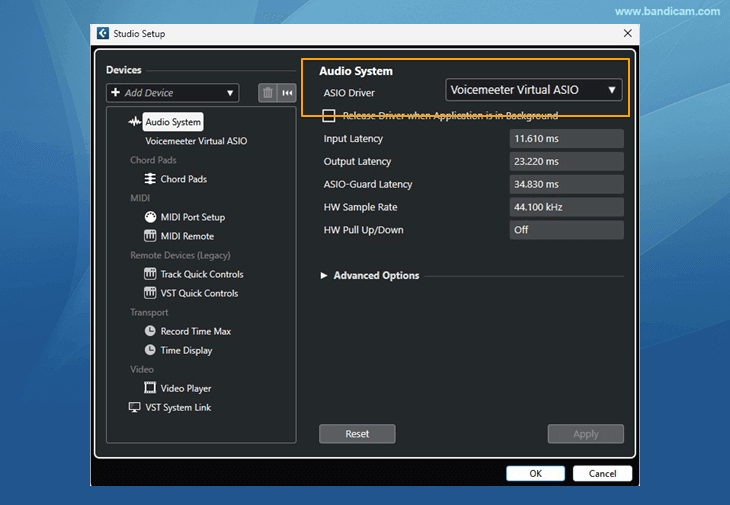Open the ASIO Driver dropdown
The height and width of the screenshot is (505, 730).
533,90
